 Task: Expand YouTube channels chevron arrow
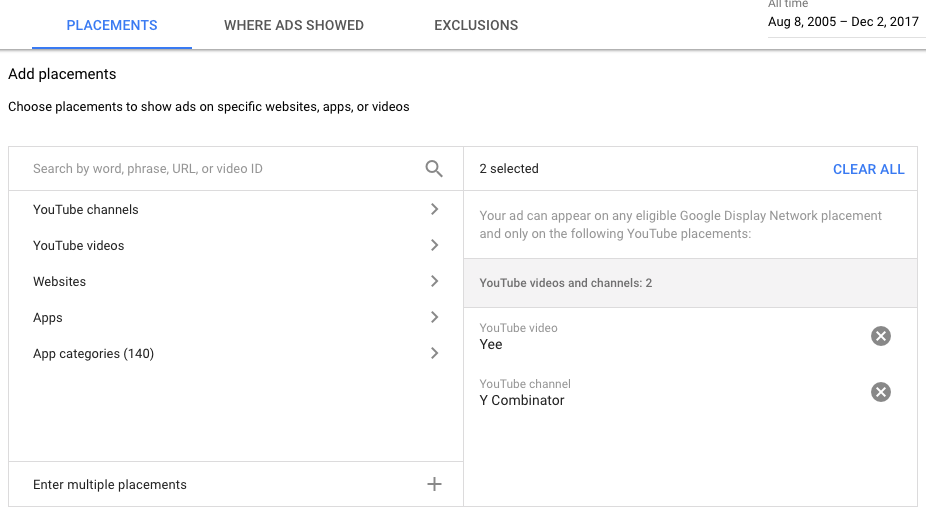tap(435, 209)
